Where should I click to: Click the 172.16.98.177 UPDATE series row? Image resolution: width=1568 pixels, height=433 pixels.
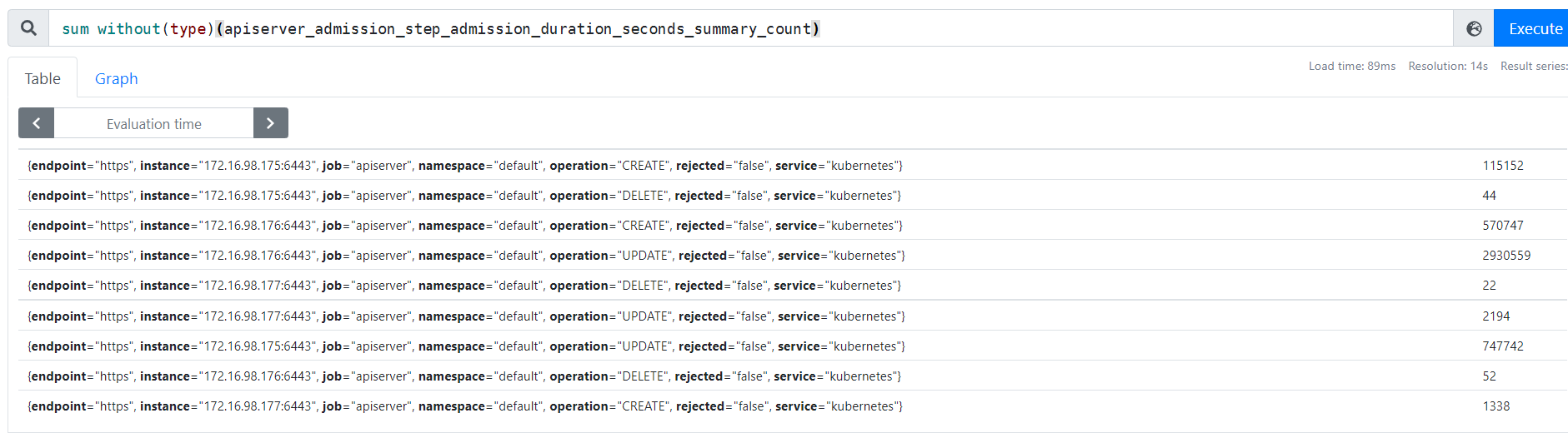coord(466,316)
